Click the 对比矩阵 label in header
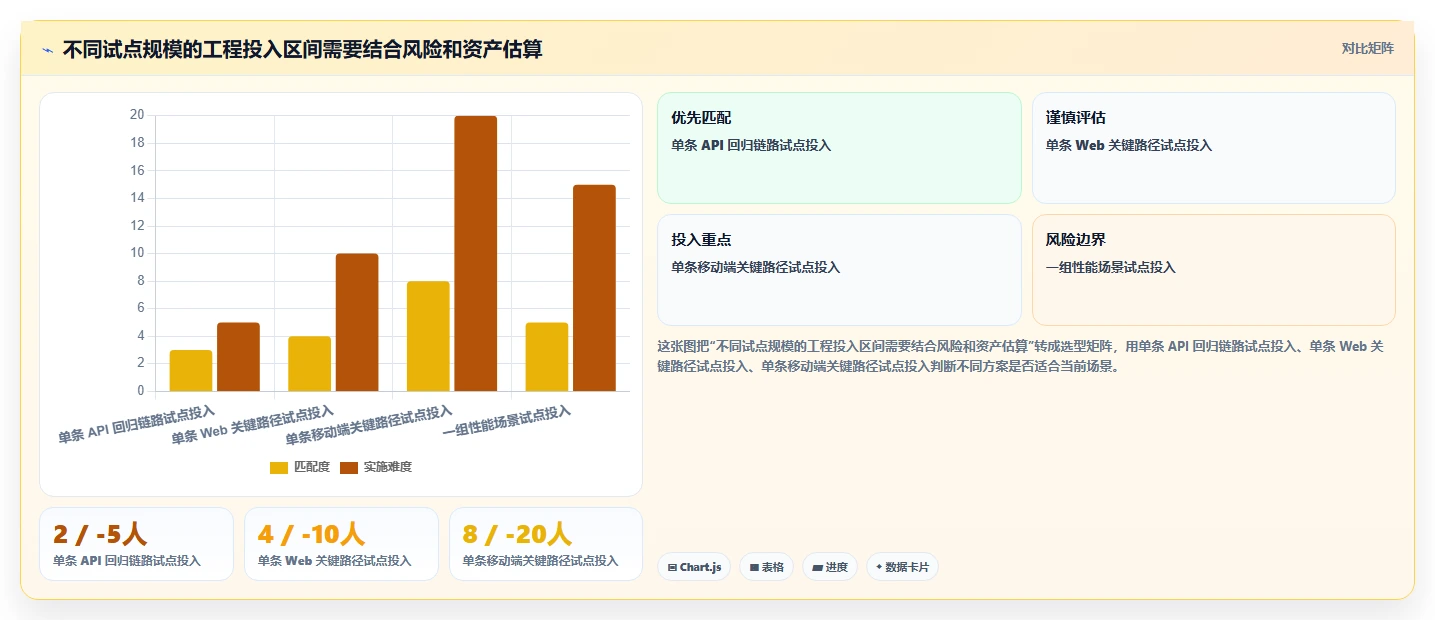The width and height of the screenshot is (1435, 620). pyautogui.click(x=1367, y=48)
